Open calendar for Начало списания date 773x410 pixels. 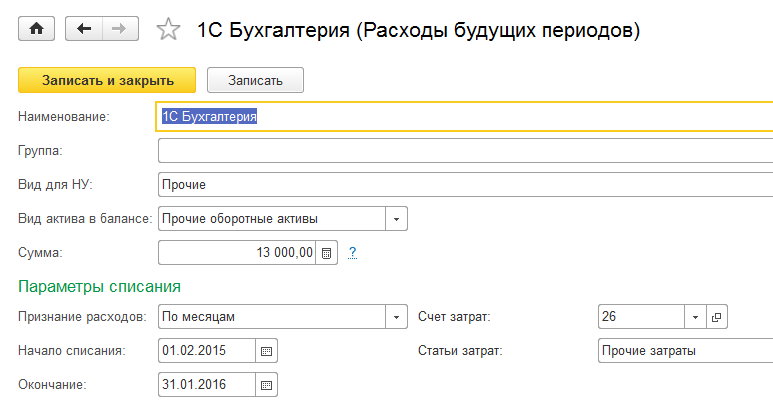pos(266,351)
